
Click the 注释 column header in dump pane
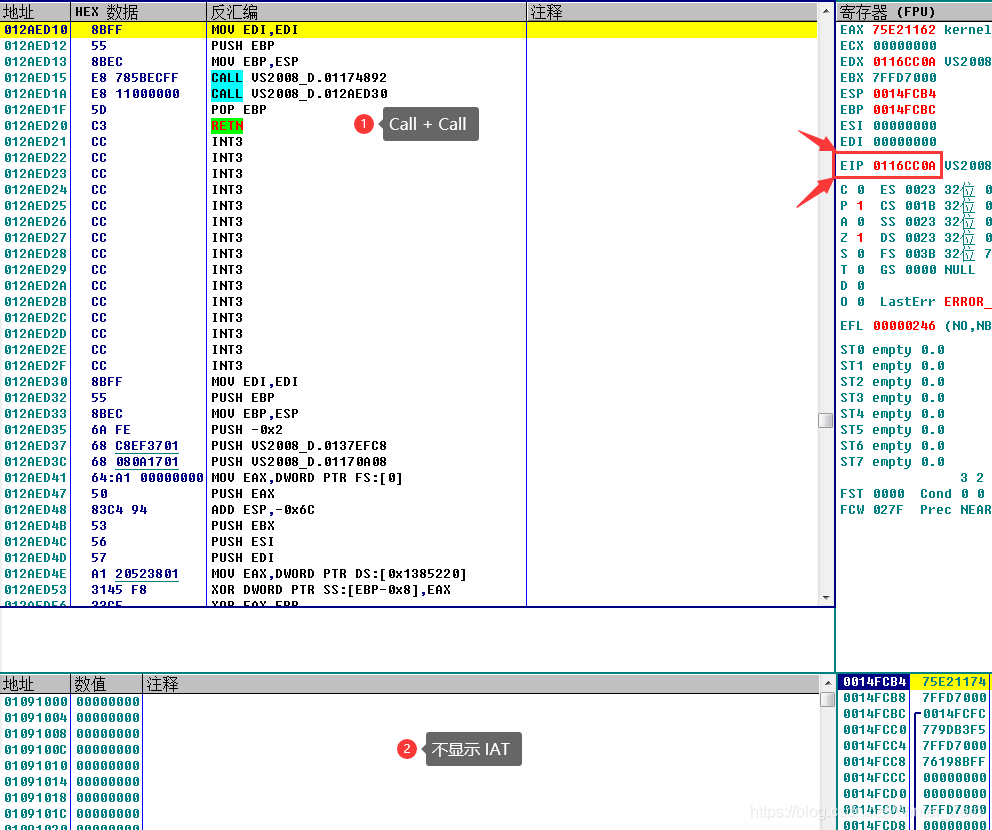coord(481,684)
